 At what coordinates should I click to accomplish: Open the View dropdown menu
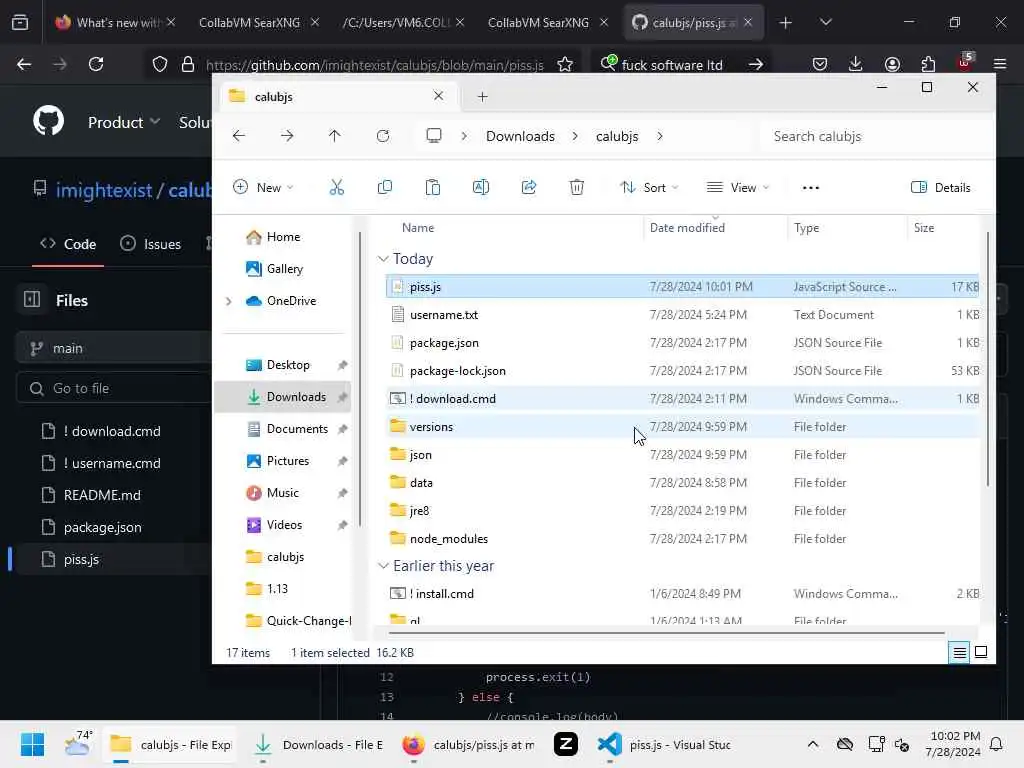pyautogui.click(x=738, y=187)
